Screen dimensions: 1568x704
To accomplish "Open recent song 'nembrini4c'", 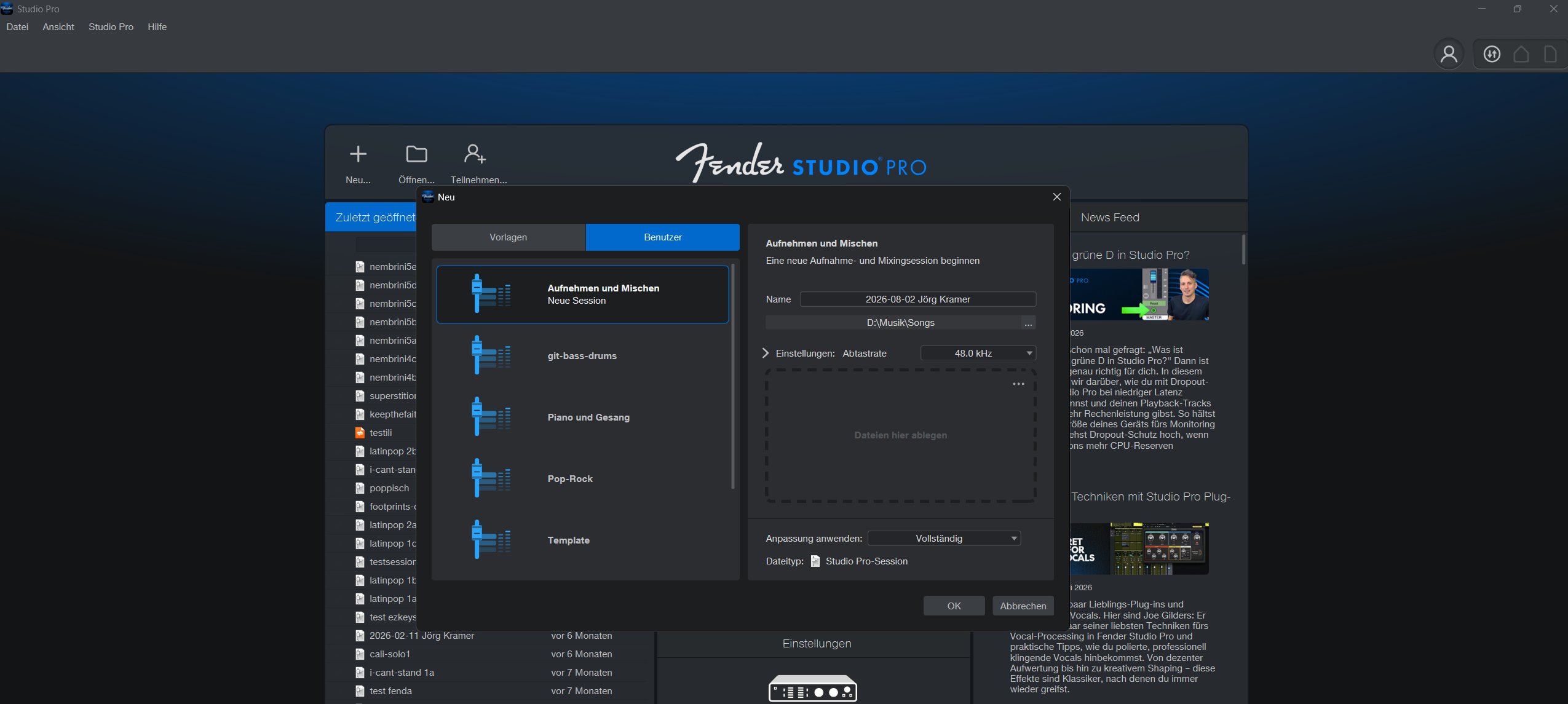I will [392, 359].
